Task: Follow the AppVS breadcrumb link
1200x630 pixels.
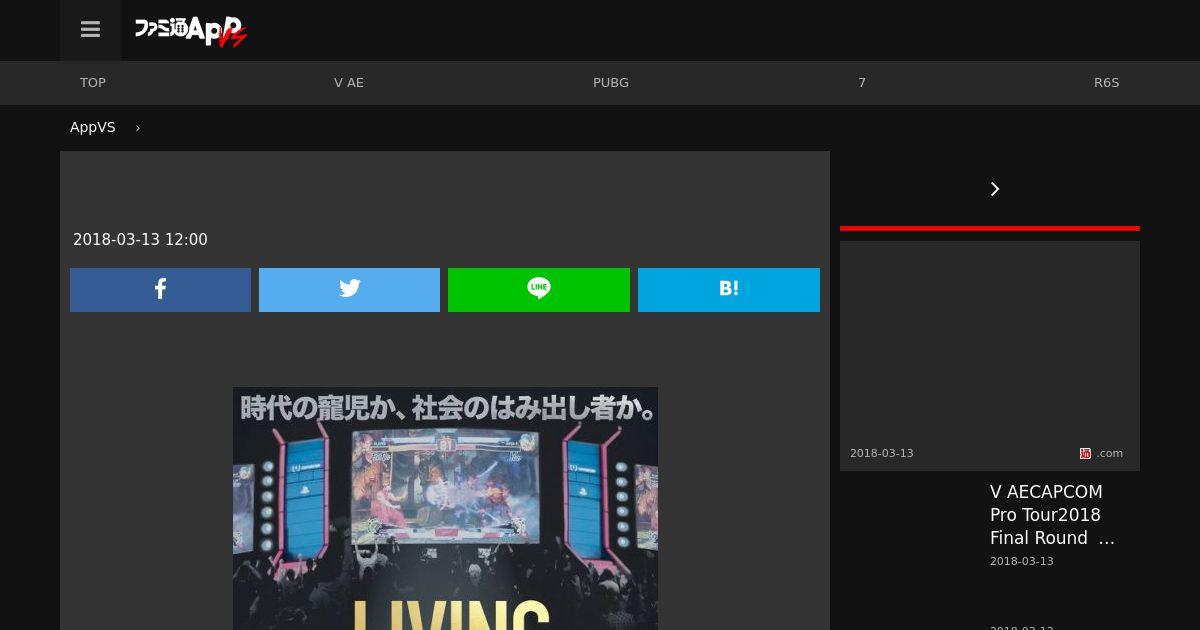Action: pyautogui.click(x=93, y=128)
